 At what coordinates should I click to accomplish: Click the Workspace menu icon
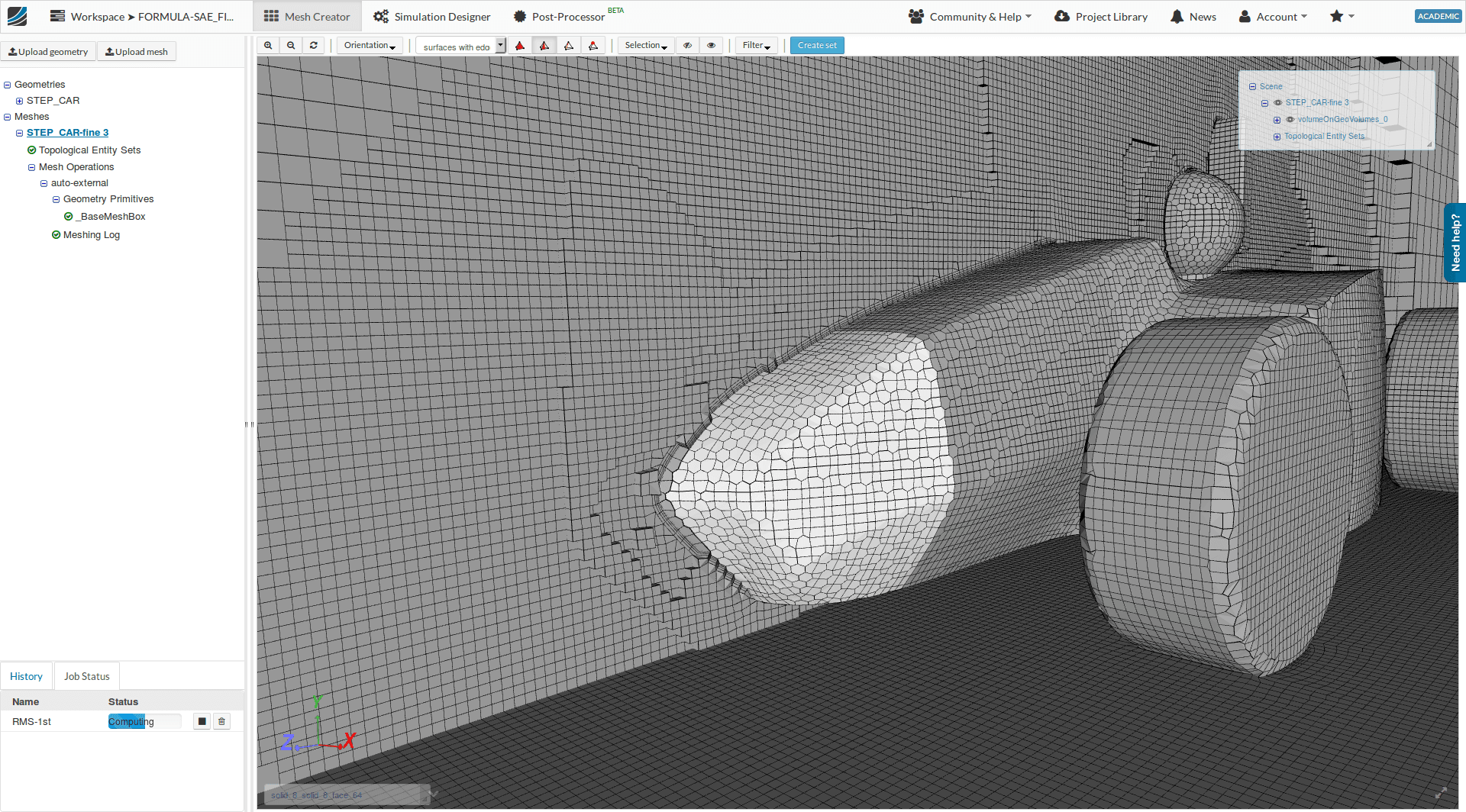[x=57, y=16]
